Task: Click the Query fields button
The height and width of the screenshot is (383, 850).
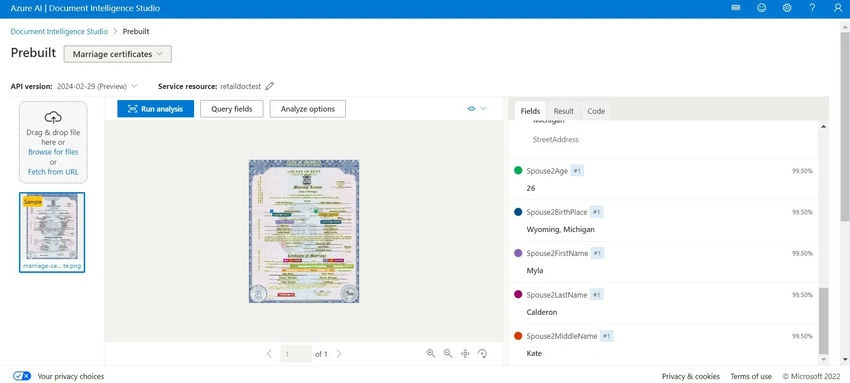Action: (x=231, y=109)
